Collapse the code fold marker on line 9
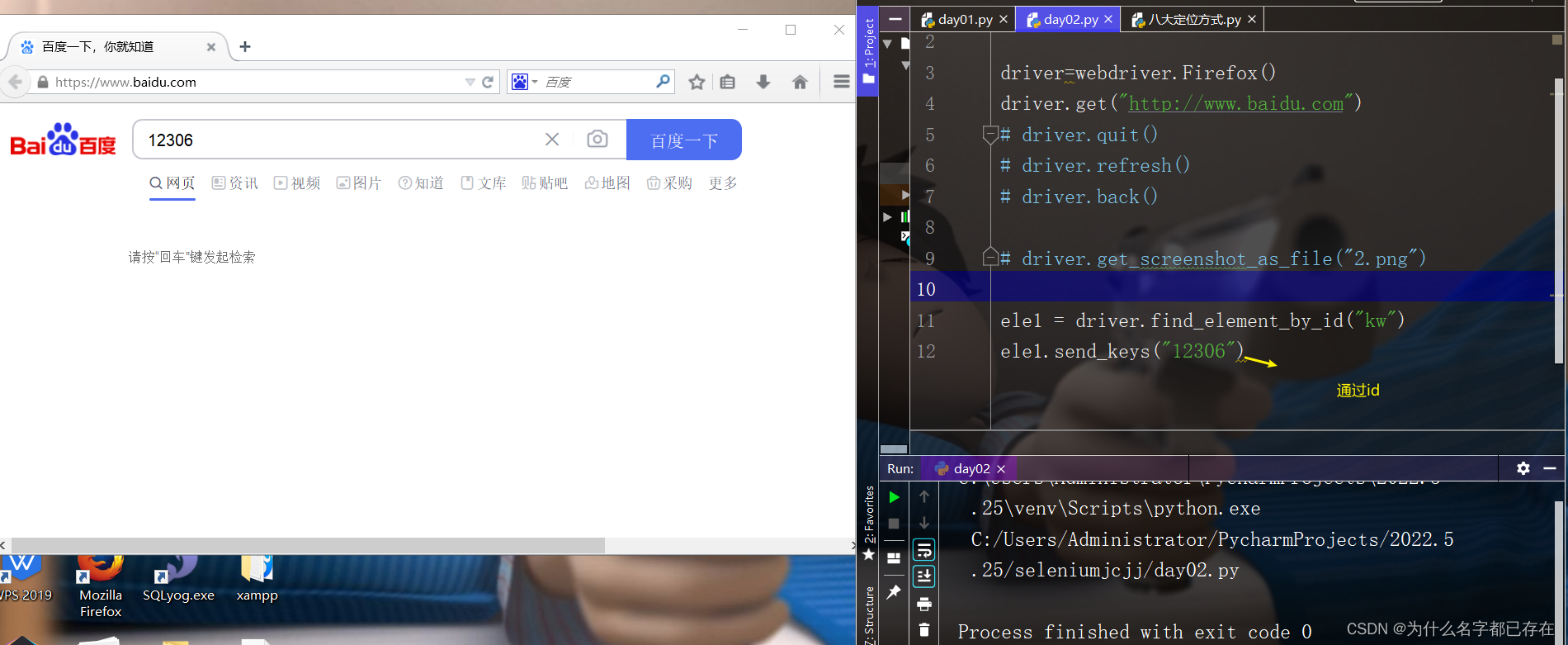This screenshot has height=645, width=1568. [990, 258]
